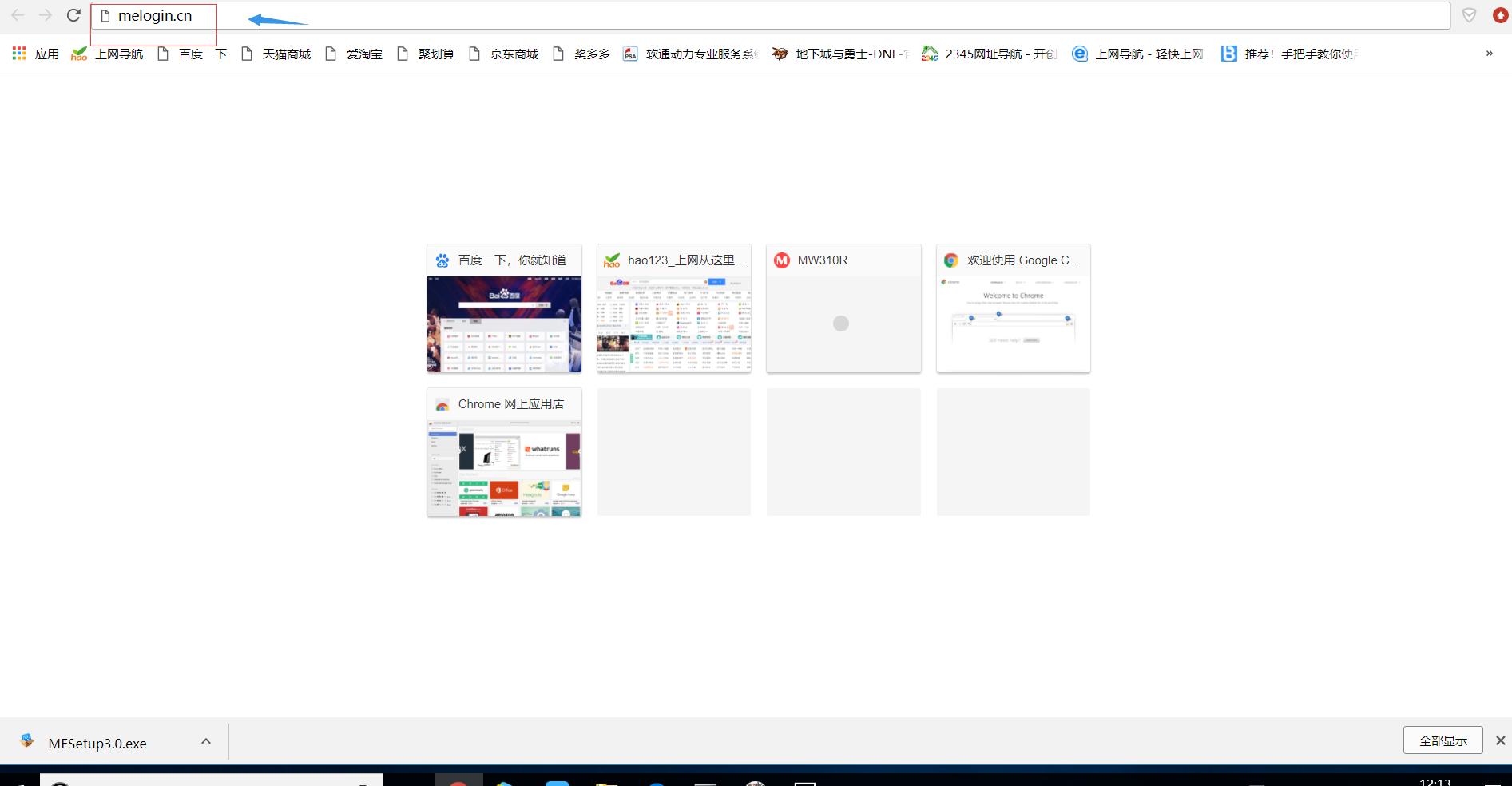Open the 应用 apps shortcut

coord(36,54)
